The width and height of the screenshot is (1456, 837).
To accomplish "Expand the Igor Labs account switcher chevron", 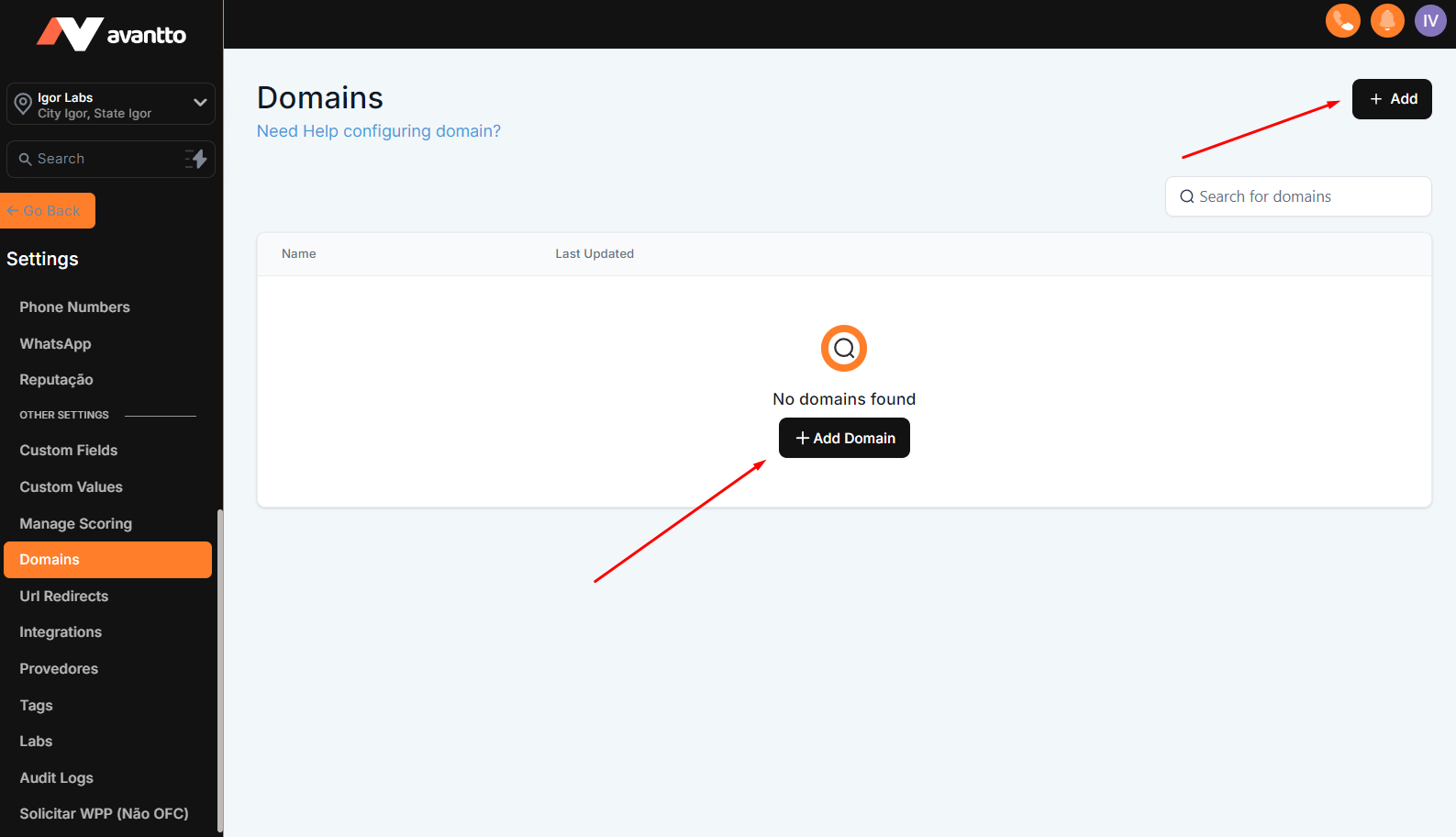I will tap(200, 103).
